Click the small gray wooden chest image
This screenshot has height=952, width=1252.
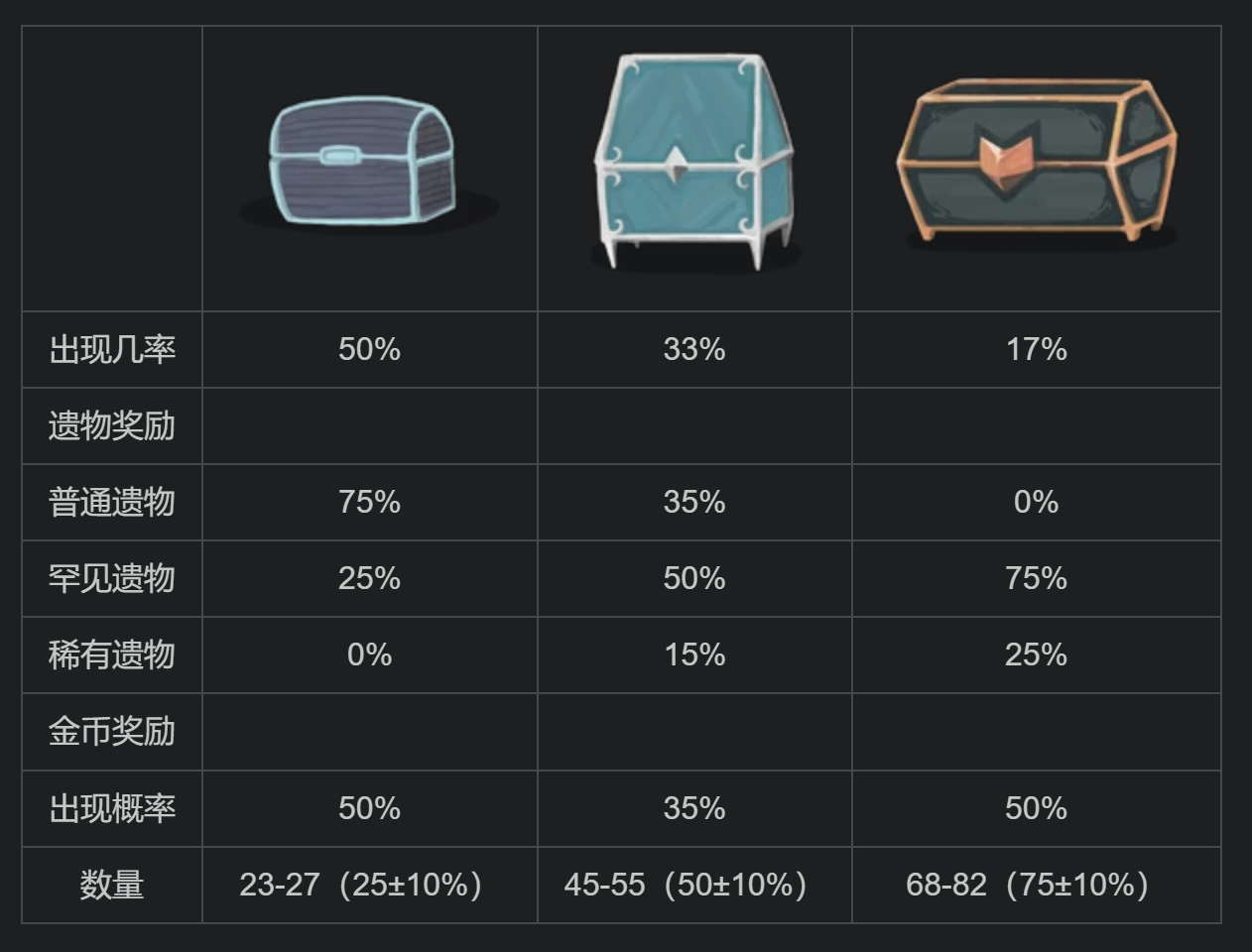pos(363,161)
